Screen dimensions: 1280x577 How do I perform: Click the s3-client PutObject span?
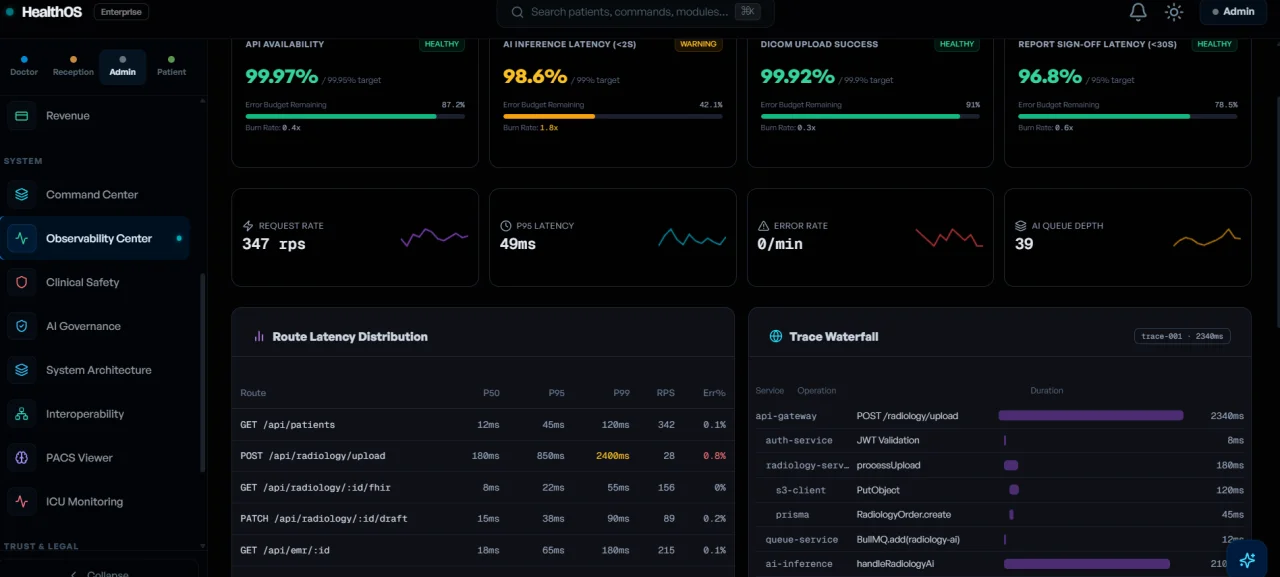[x=1000, y=490]
